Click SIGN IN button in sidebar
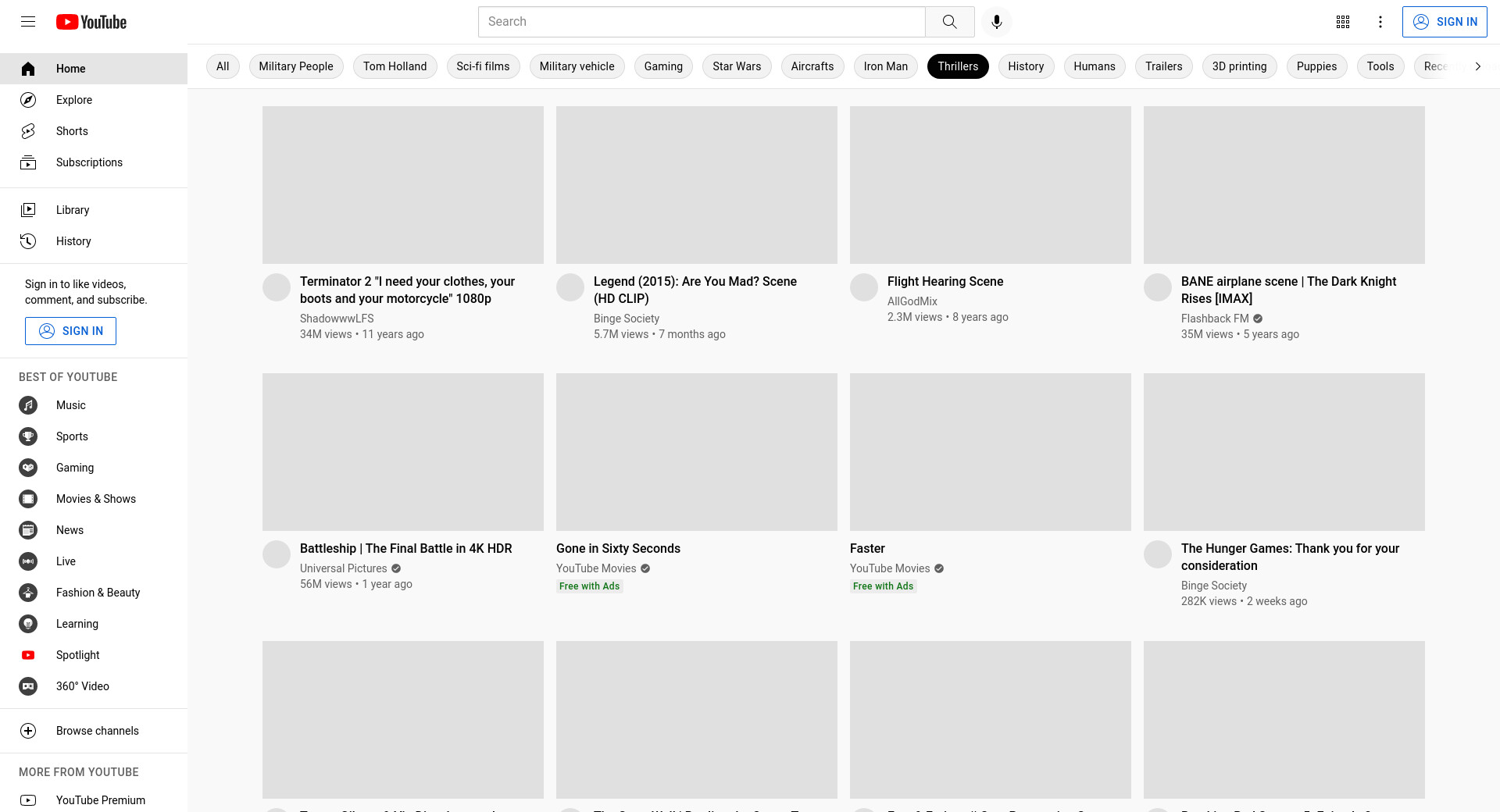The image size is (1500, 812). pyautogui.click(x=70, y=331)
